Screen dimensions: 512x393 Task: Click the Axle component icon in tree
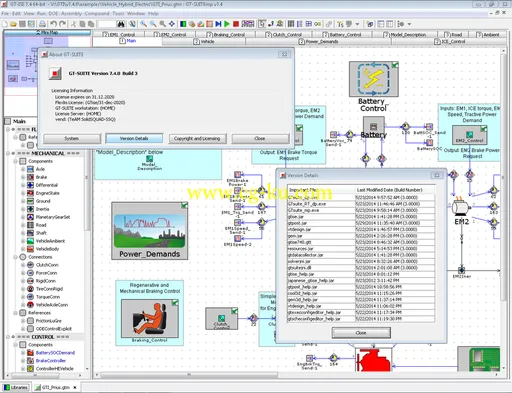[30, 169]
